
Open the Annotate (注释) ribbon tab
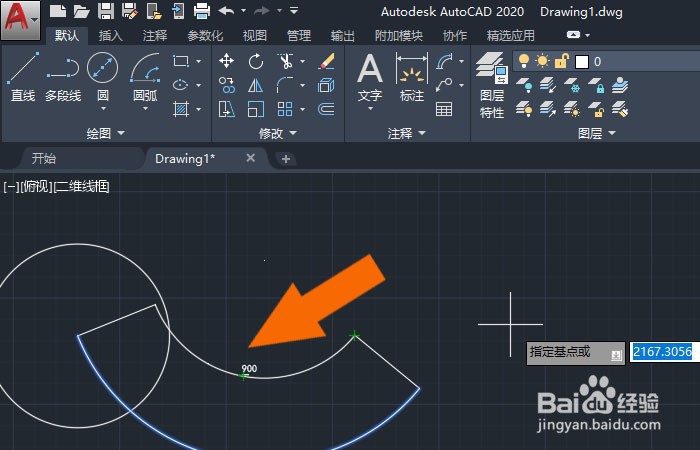(x=155, y=36)
